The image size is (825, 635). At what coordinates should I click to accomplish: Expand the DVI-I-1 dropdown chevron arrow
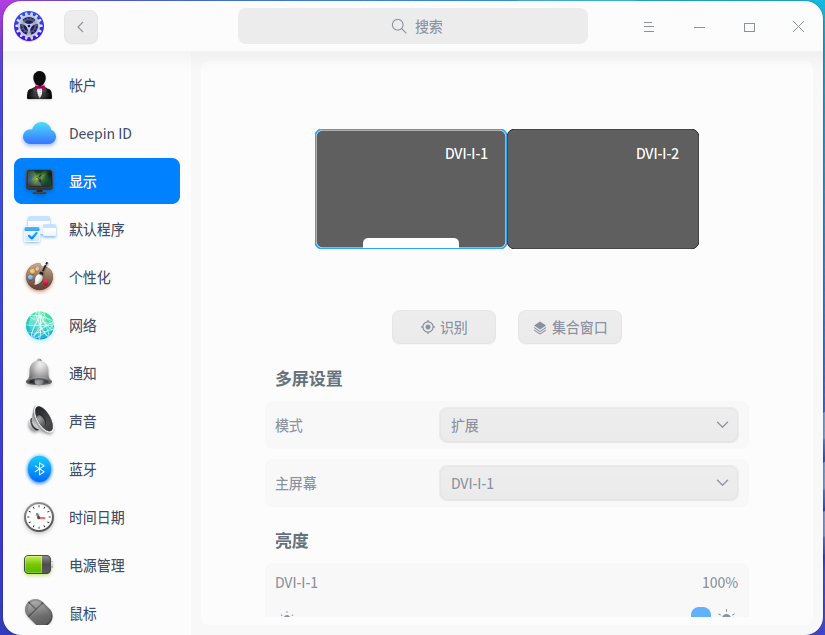(x=722, y=482)
